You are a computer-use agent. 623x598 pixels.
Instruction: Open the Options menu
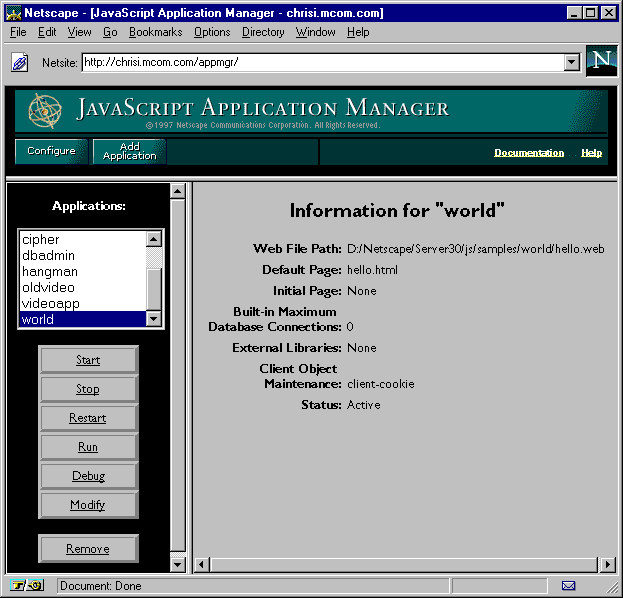coord(212,32)
